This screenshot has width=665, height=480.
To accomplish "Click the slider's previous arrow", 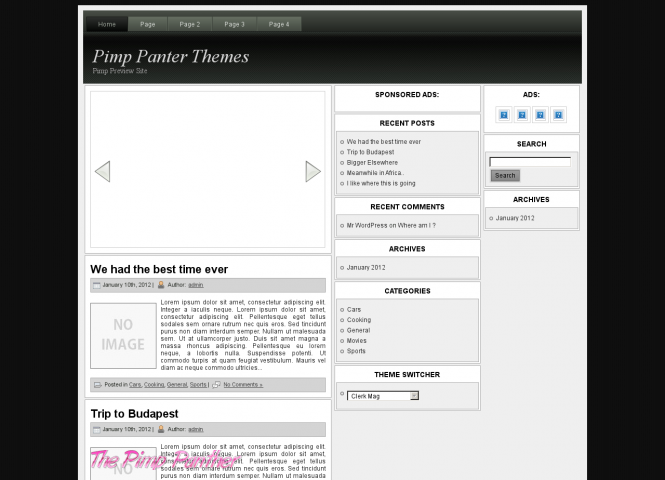I will click(x=102, y=172).
